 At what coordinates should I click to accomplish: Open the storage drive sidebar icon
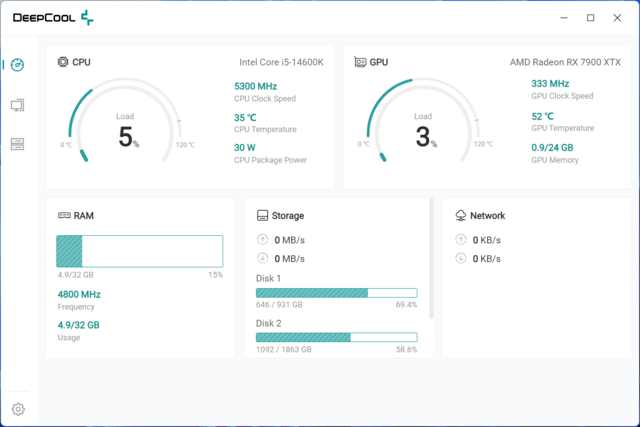(x=17, y=144)
